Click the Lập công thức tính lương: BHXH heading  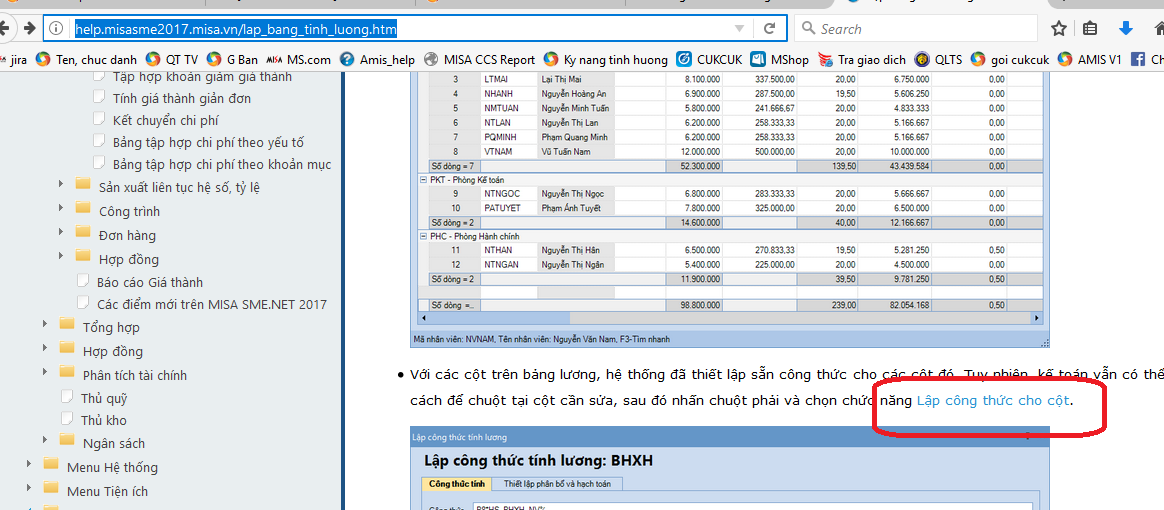tap(538, 460)
